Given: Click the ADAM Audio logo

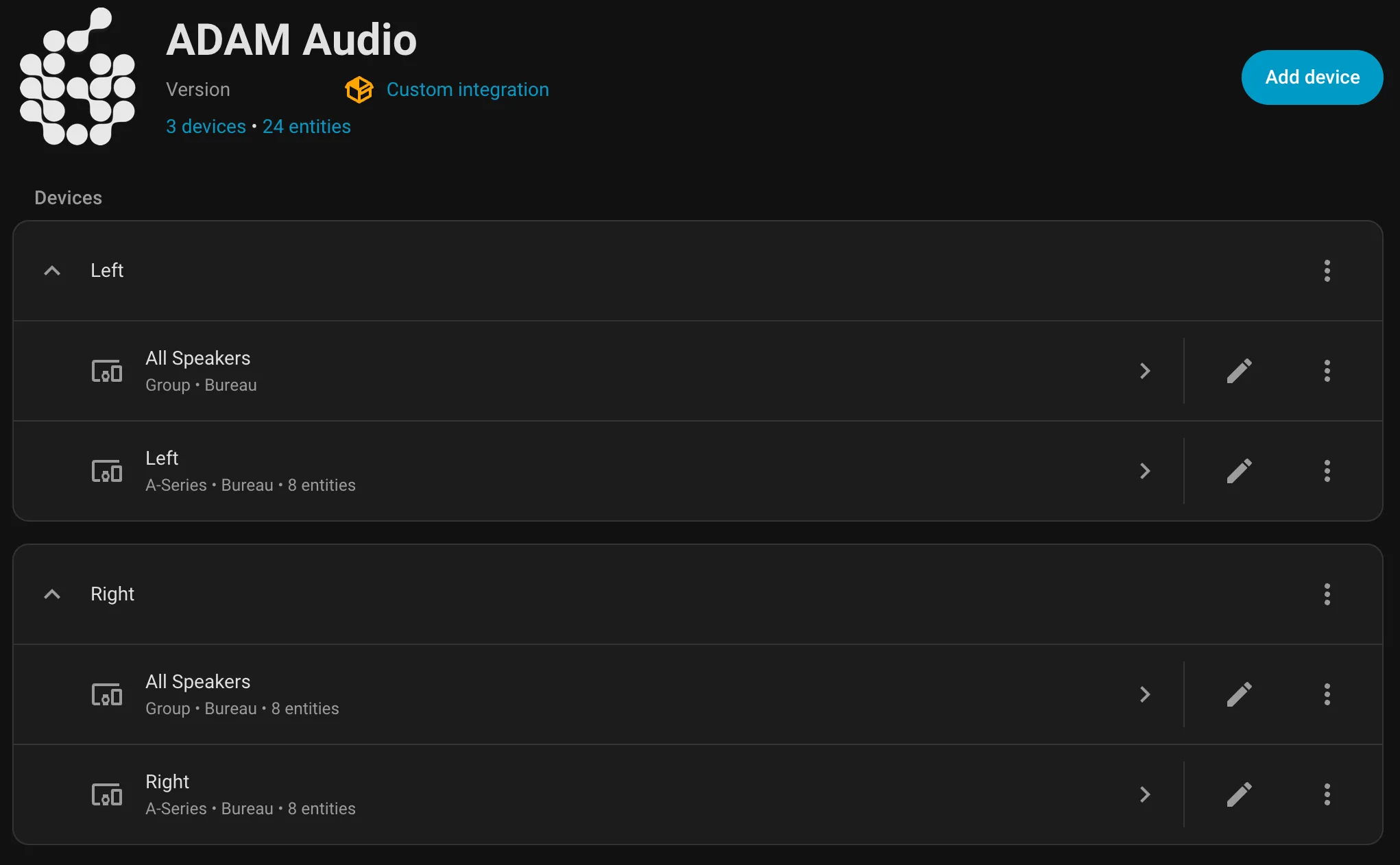Looking at the screenshot, I should 77,77.
